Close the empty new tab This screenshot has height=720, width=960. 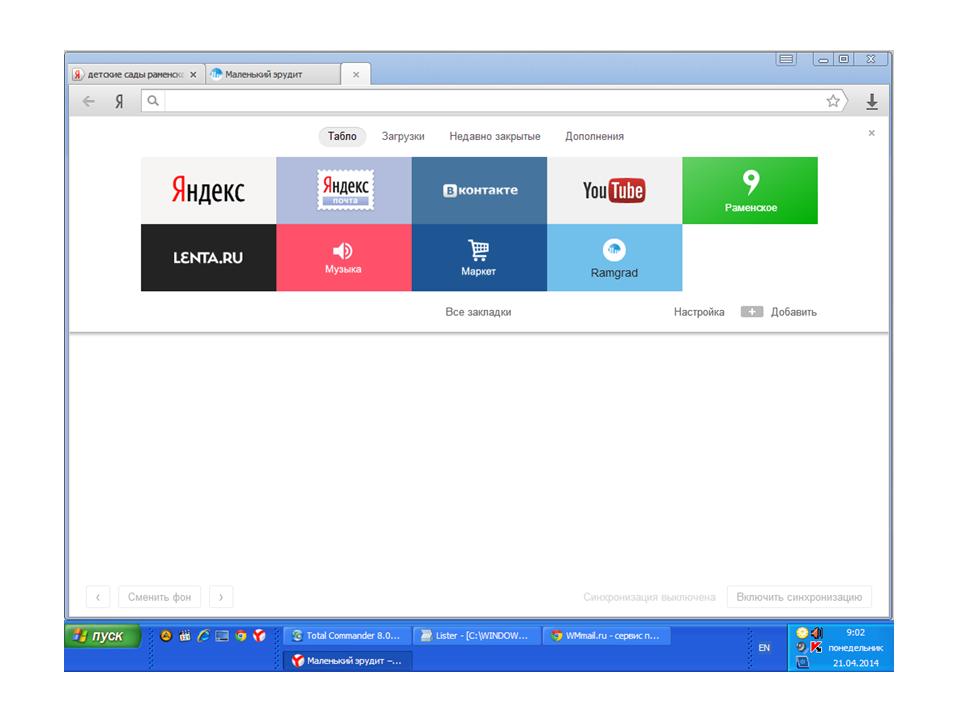click(356, 75)
